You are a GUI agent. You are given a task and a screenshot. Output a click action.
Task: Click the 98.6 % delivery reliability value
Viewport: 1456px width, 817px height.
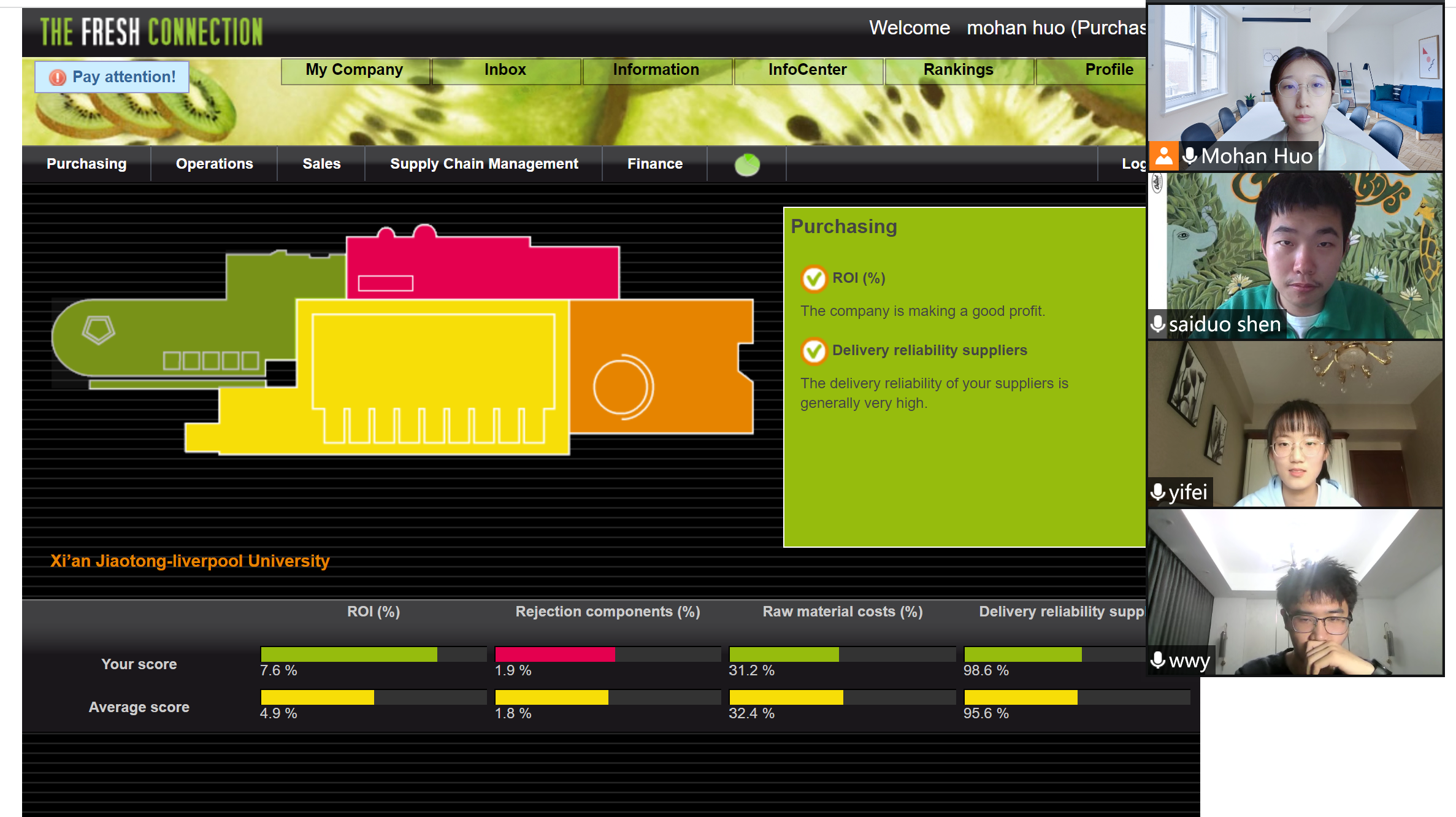coord(986,671)
